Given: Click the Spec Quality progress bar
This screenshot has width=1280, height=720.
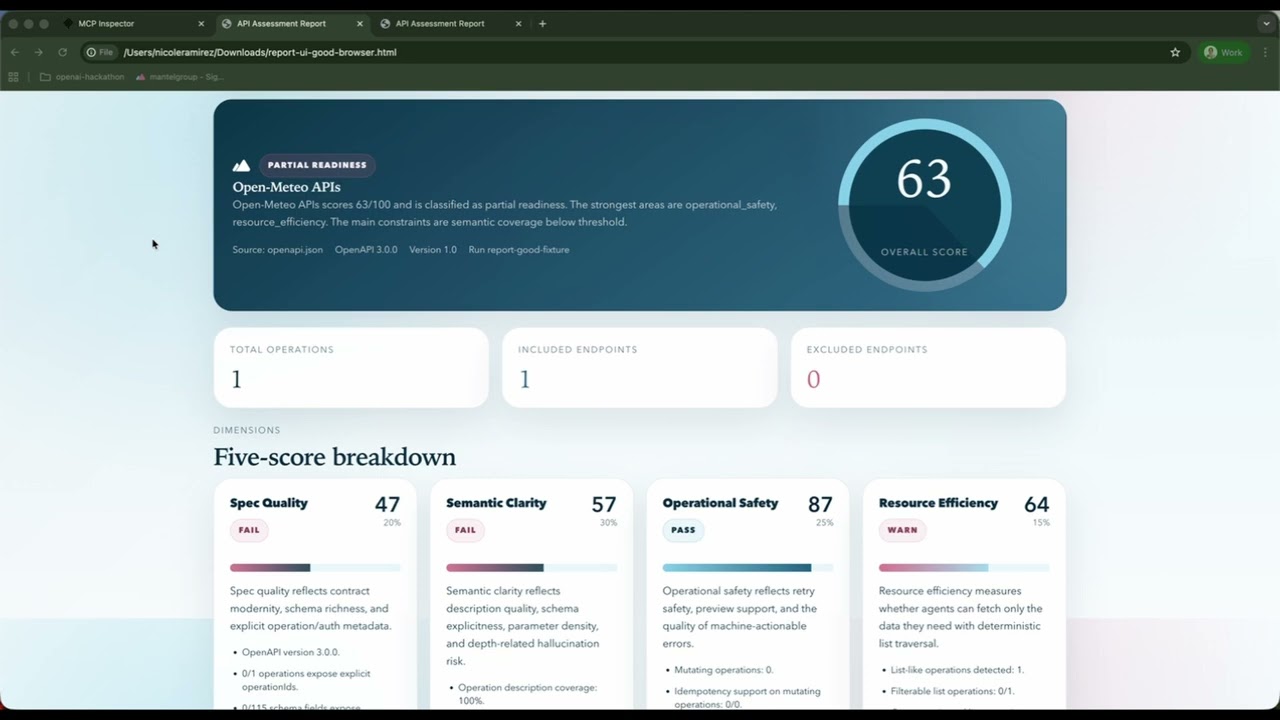Looking at the screenshot, I should tap(315, 568).
